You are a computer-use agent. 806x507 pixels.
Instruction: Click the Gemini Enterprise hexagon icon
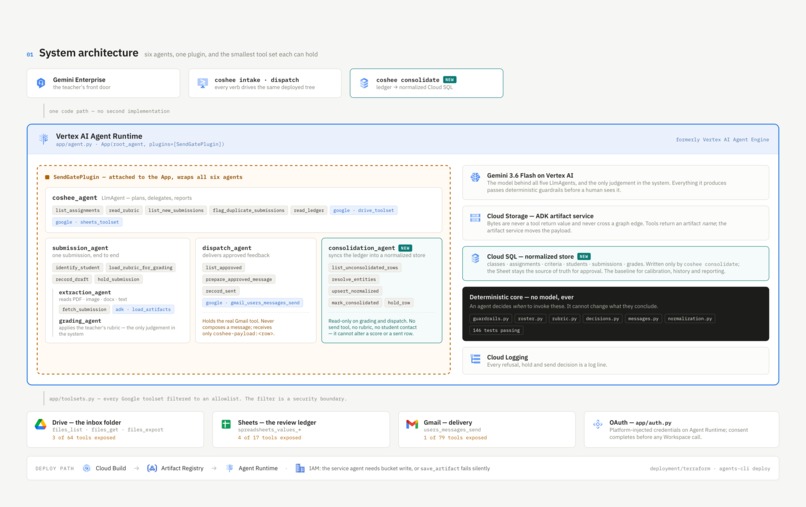[x=41, y=83]
